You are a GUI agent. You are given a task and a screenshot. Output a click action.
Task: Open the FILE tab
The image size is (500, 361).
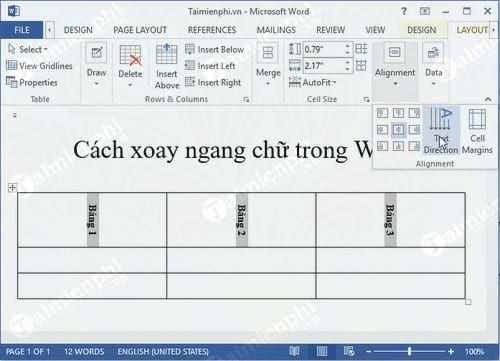[x=22, y=30]
